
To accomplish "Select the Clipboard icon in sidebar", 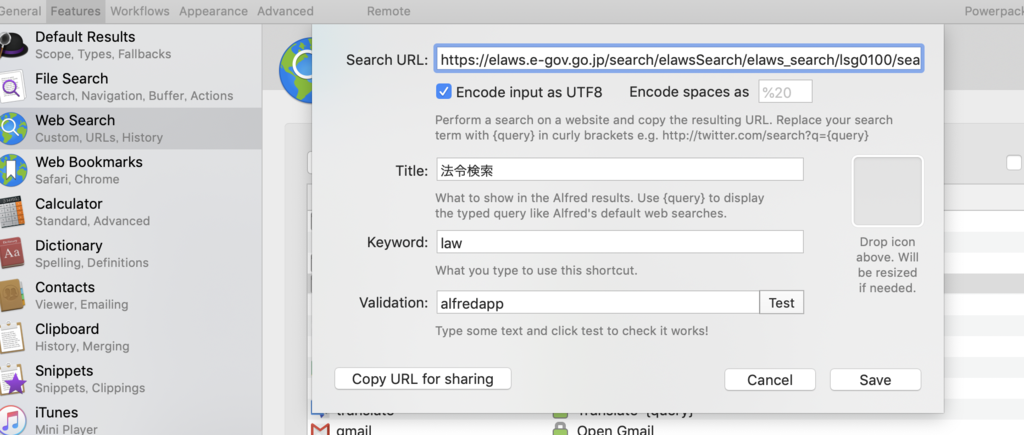I will coord(12,338).
